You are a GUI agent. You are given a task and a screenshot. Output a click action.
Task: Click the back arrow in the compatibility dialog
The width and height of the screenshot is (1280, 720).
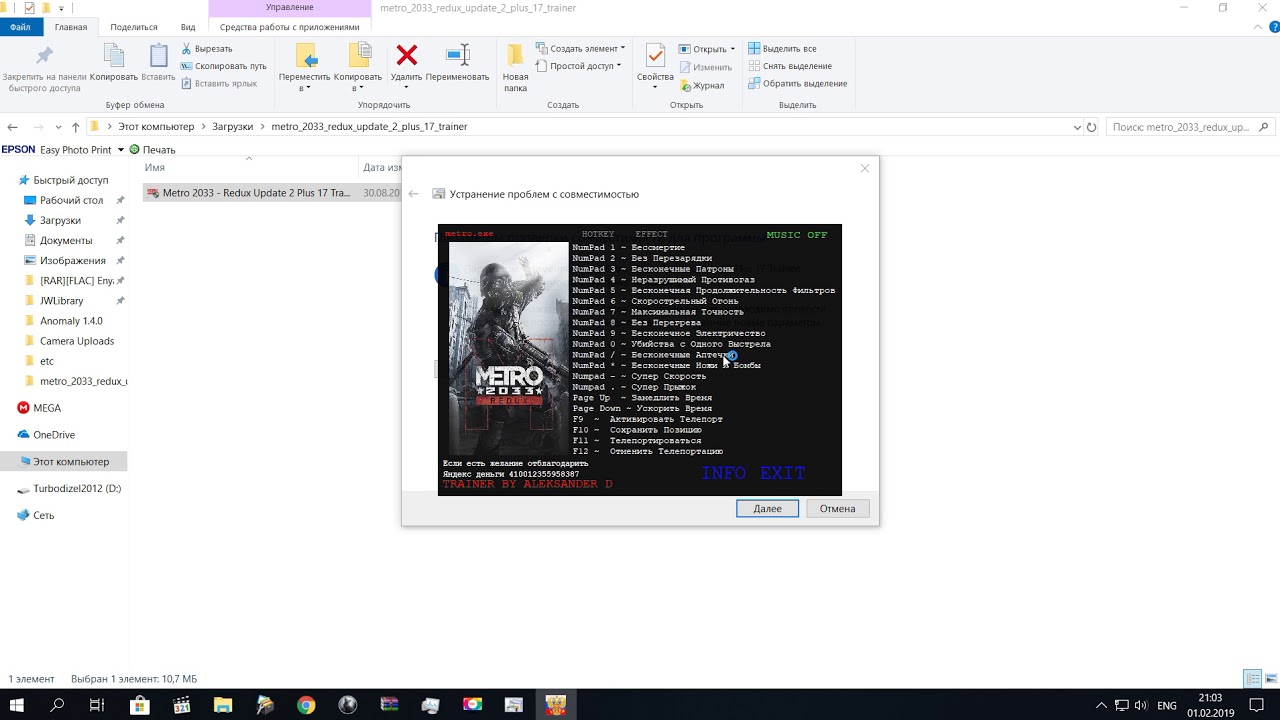[x=413, y=194]
